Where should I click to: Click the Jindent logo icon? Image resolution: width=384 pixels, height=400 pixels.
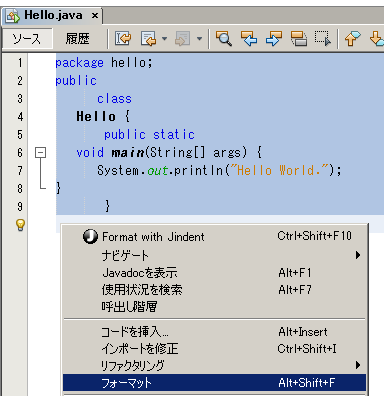point(90,237)
